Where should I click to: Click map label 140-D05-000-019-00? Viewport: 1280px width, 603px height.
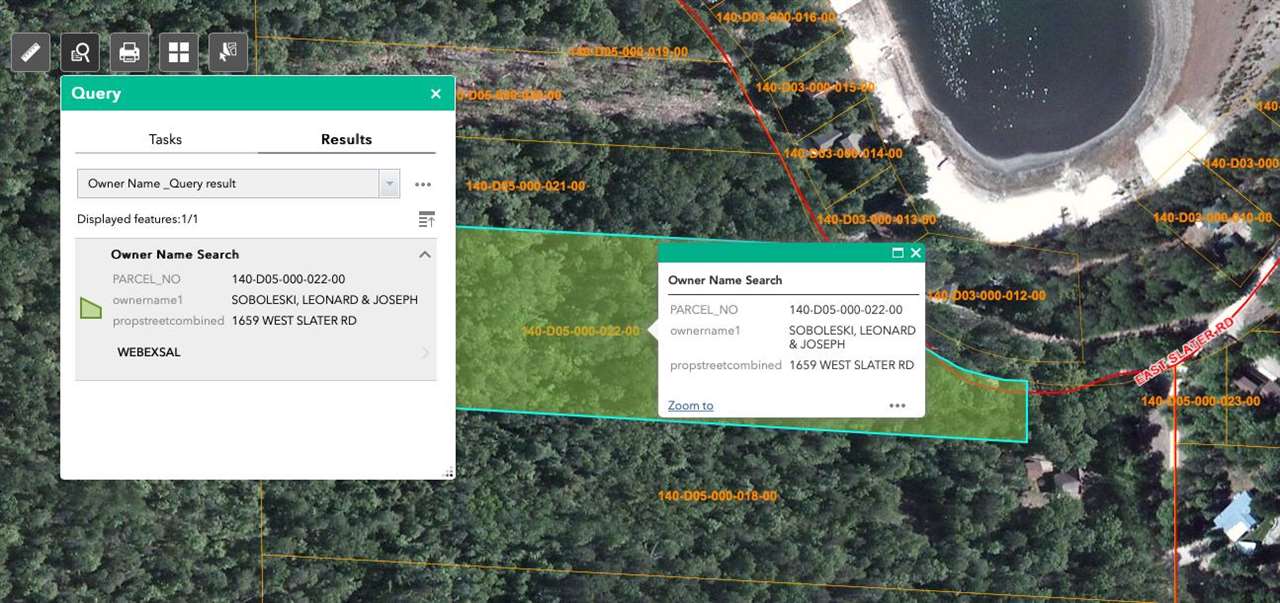click(x=628, y=52)
